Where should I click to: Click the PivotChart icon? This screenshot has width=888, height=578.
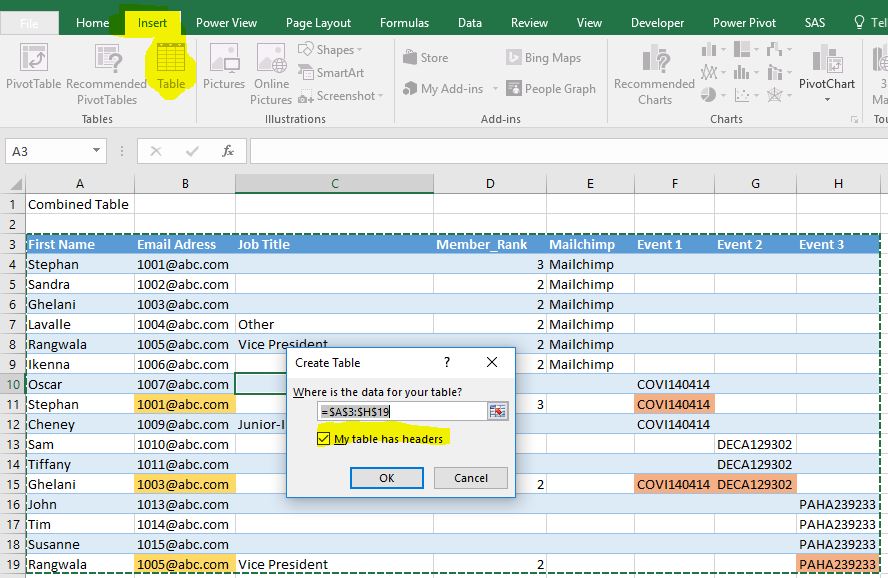pyautogui.click(x=827, y=59)
